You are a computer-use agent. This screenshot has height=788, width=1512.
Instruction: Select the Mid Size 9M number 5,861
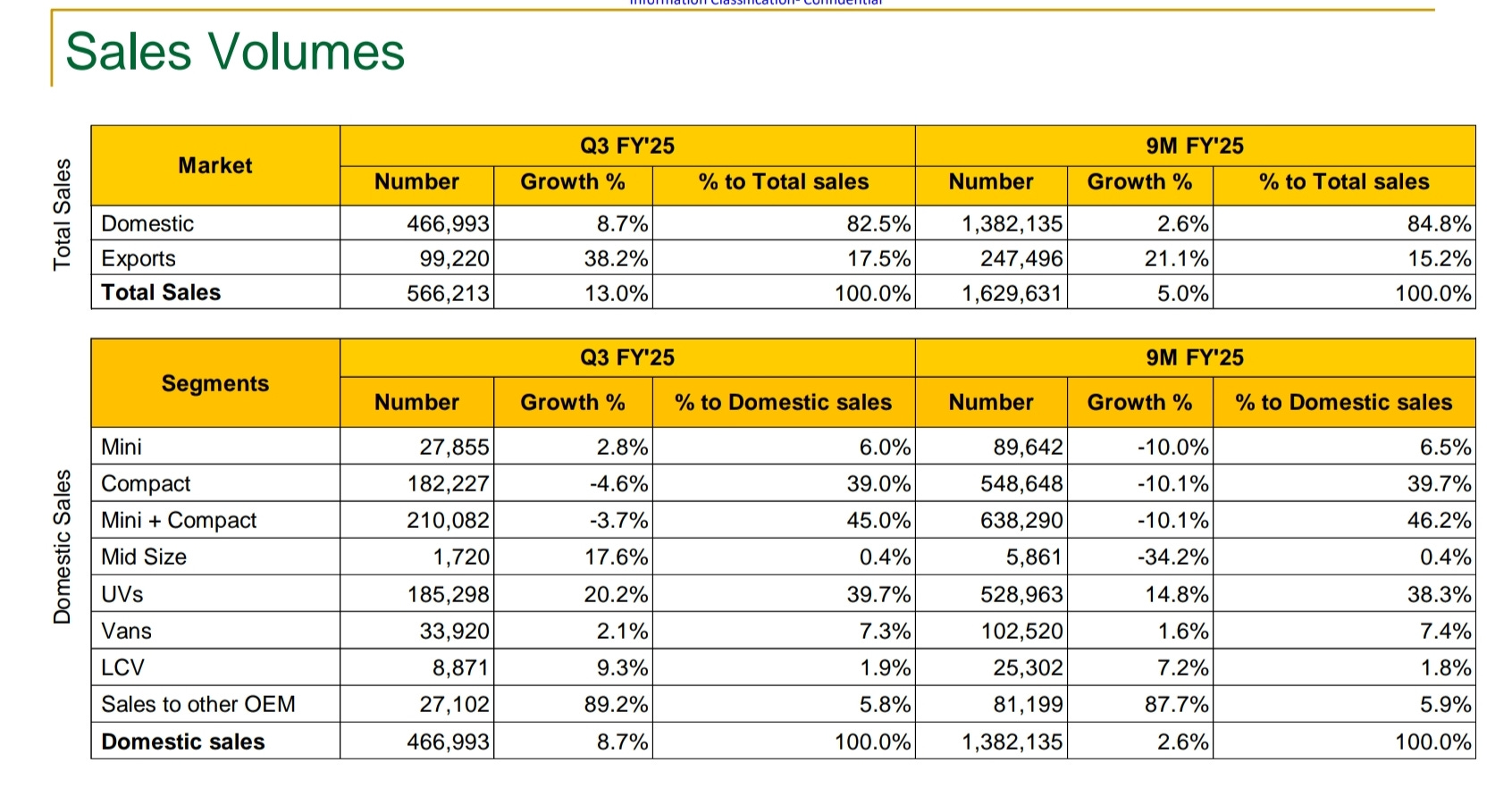point(1035,557)
